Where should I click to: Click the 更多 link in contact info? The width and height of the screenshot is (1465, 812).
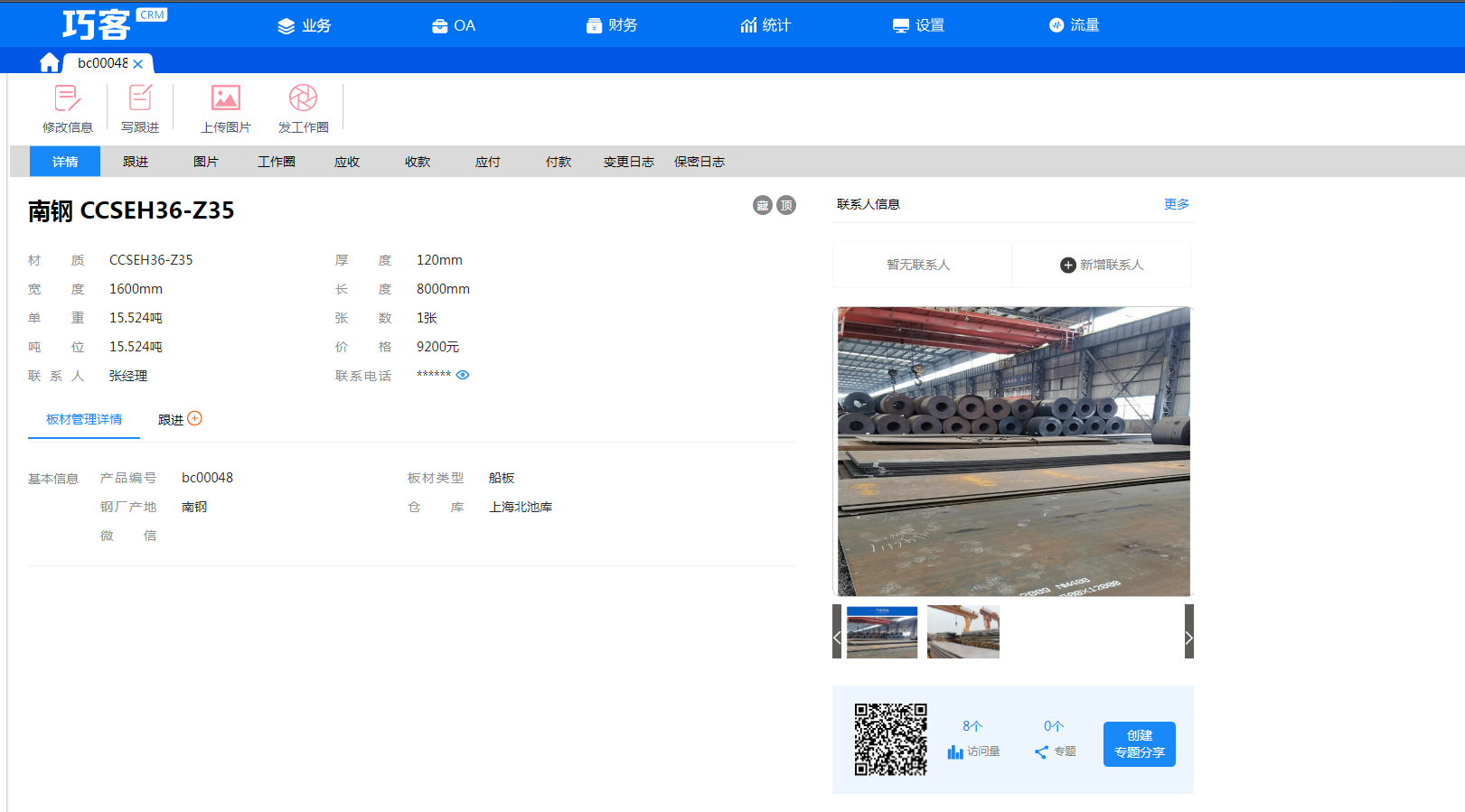pyautogui.click(x=1176, y=204)
